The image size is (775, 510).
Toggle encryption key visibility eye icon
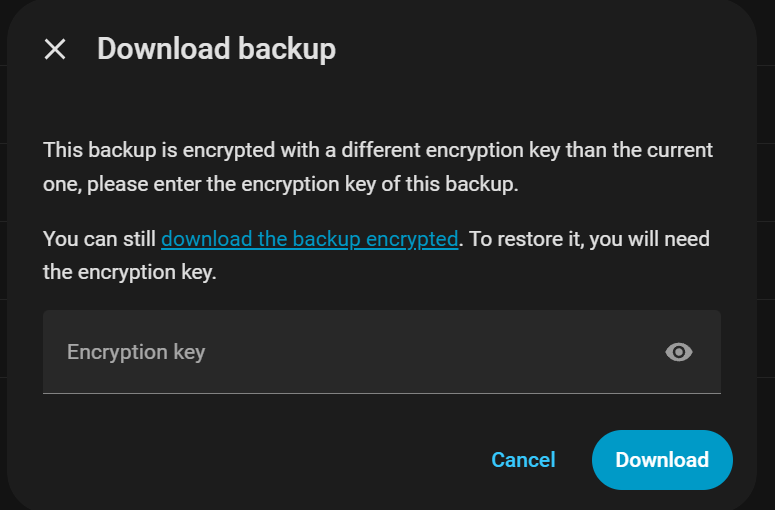tap(679, 352)
